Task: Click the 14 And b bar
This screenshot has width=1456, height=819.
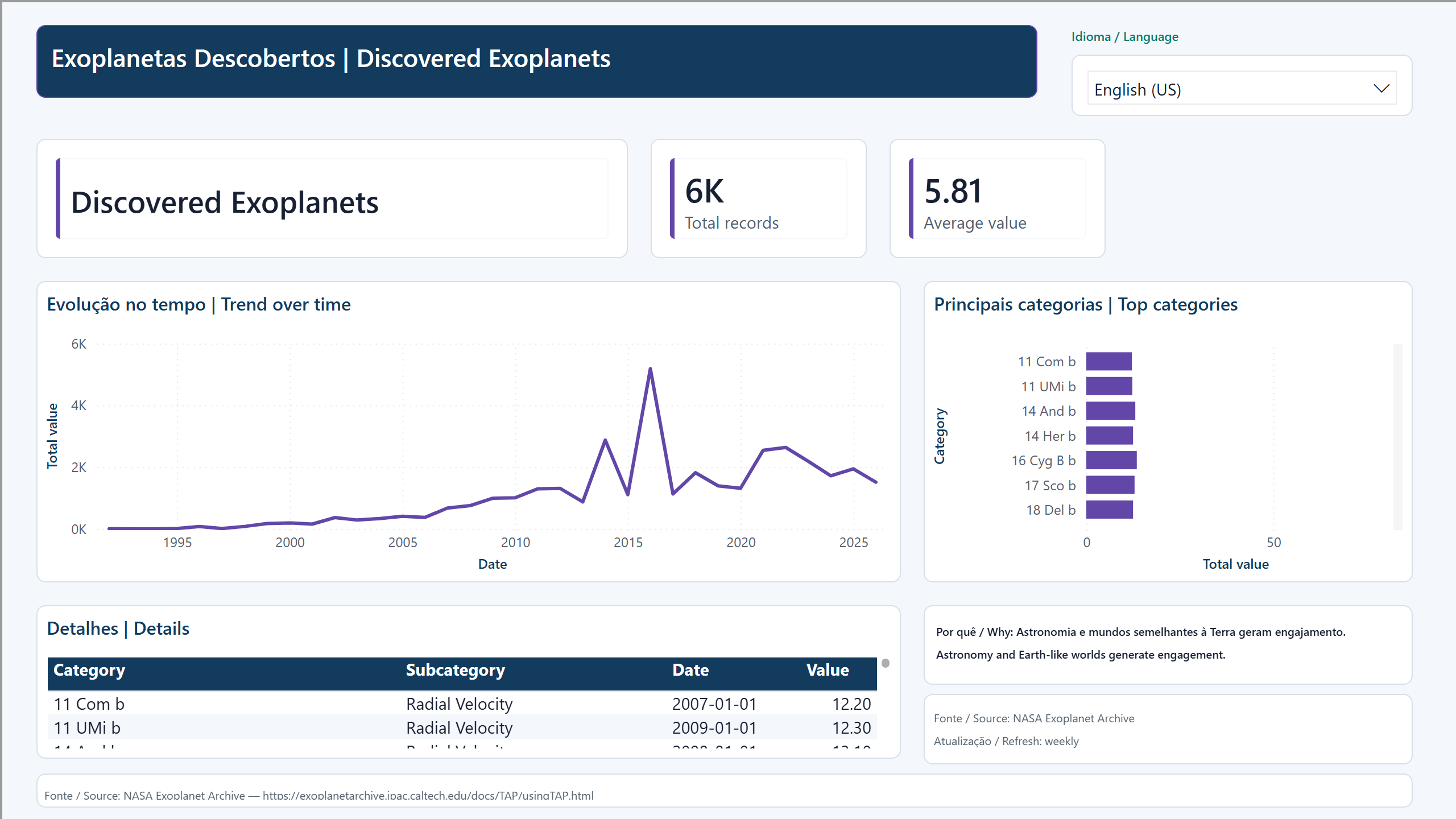Action: [x=1110, y=411]
